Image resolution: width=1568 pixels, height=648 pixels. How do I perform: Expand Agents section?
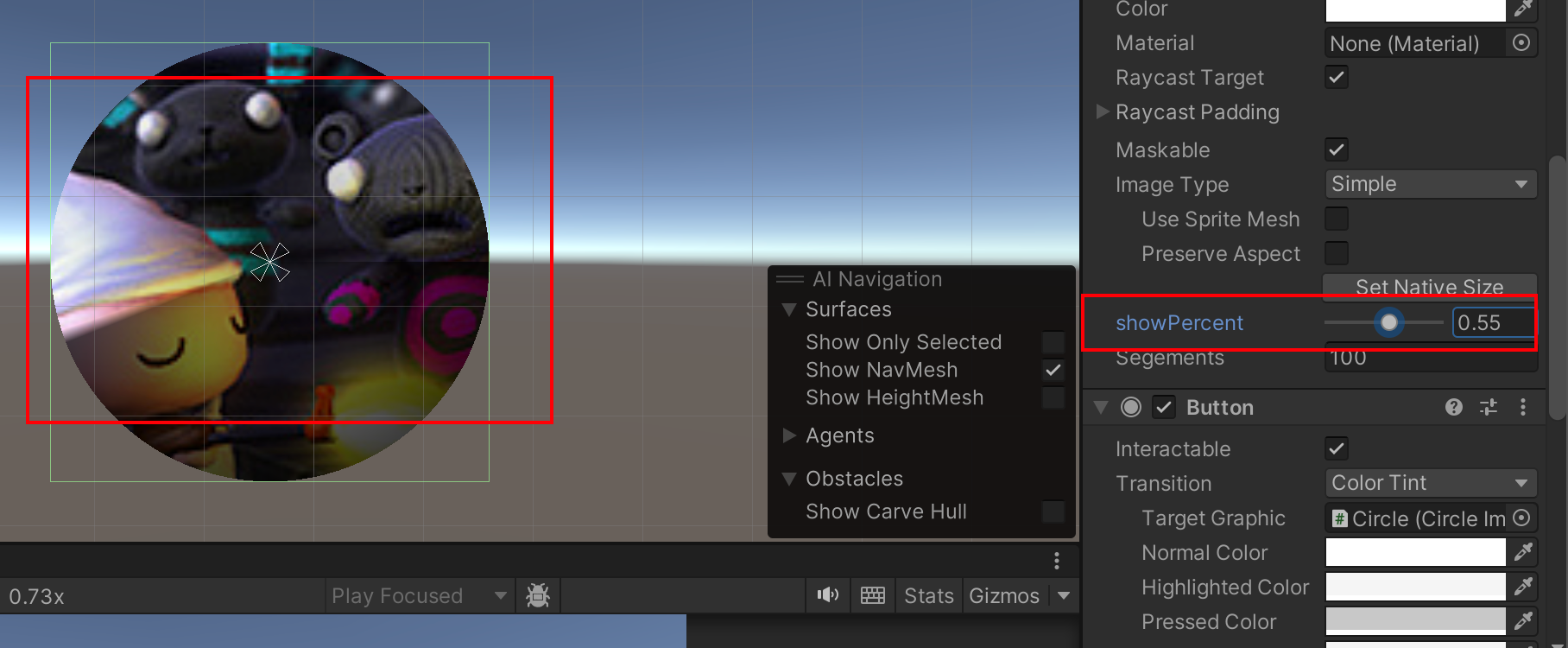click(x=788, y=435)
